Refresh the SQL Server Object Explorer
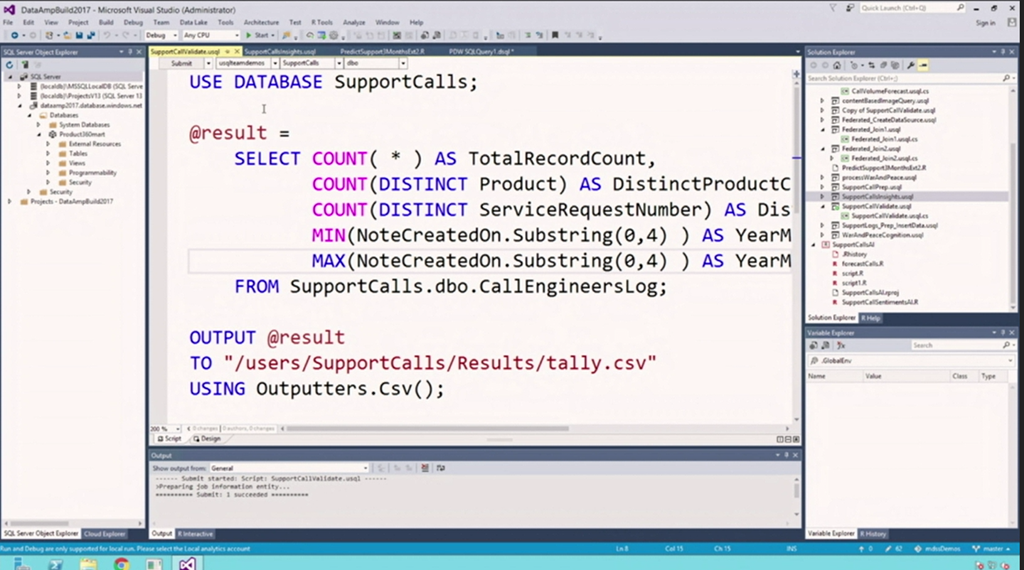The width and height of the screenshot is (1024, 570). tap(9, 65)
